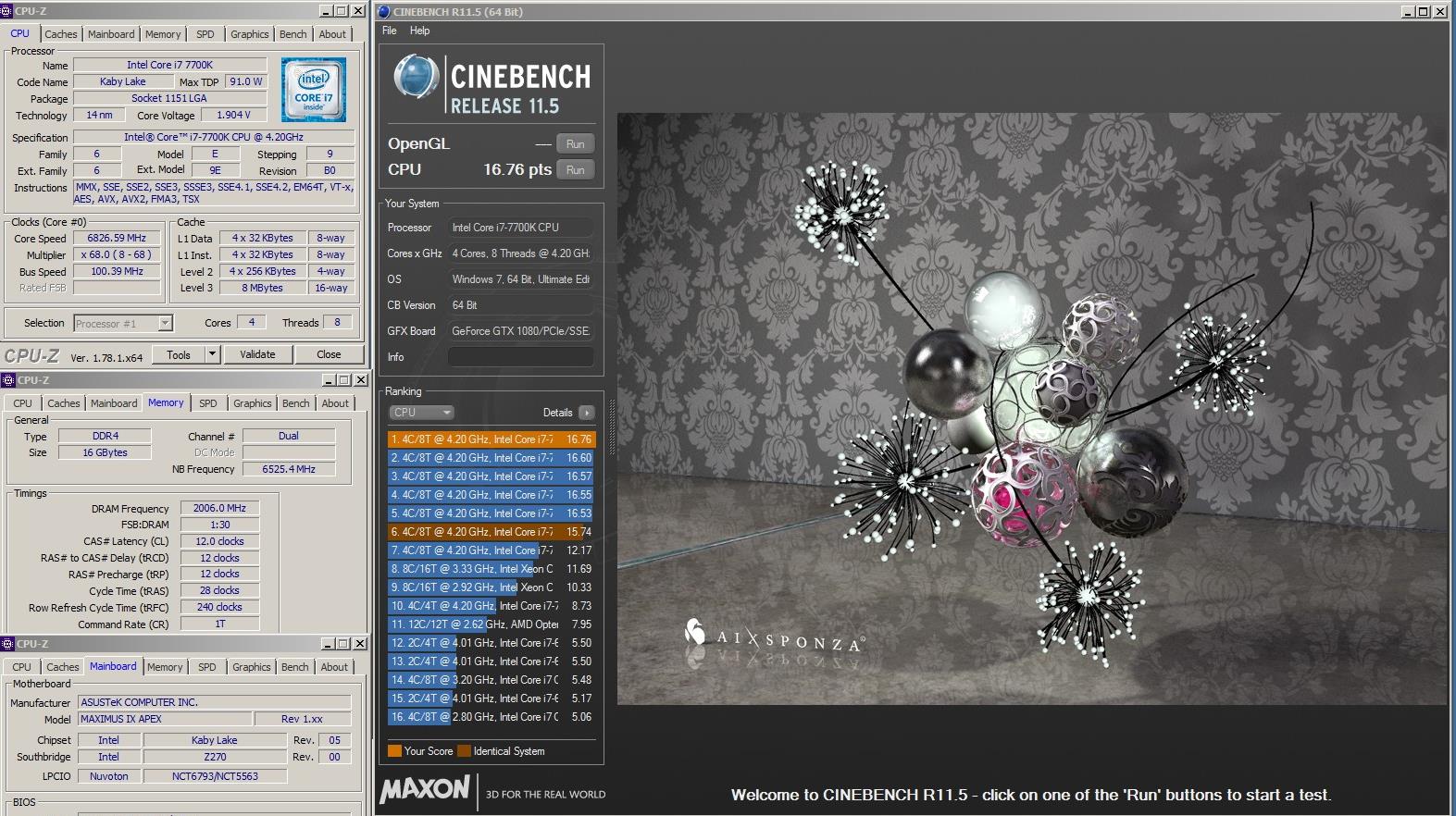1456x816 pixels.
Task: Run the OpenGL benchmark
Action: pyautogui.click(x=576, y=144)
